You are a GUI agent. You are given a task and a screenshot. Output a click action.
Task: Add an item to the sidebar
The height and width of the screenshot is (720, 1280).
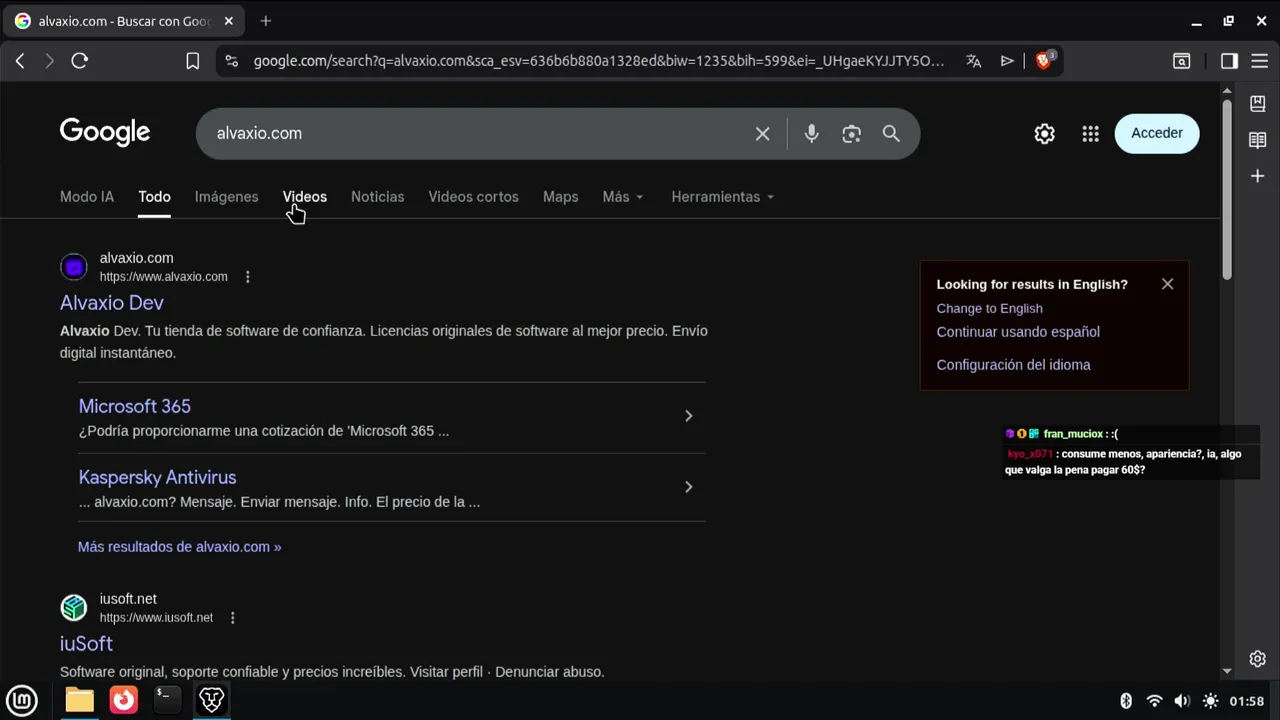point(1258,176)
